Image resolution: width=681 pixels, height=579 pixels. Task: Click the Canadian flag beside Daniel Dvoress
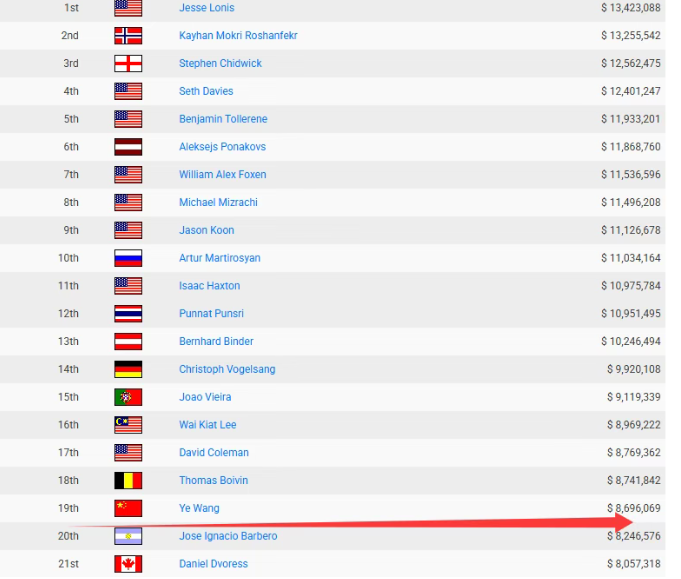click(x=128, y=564)
